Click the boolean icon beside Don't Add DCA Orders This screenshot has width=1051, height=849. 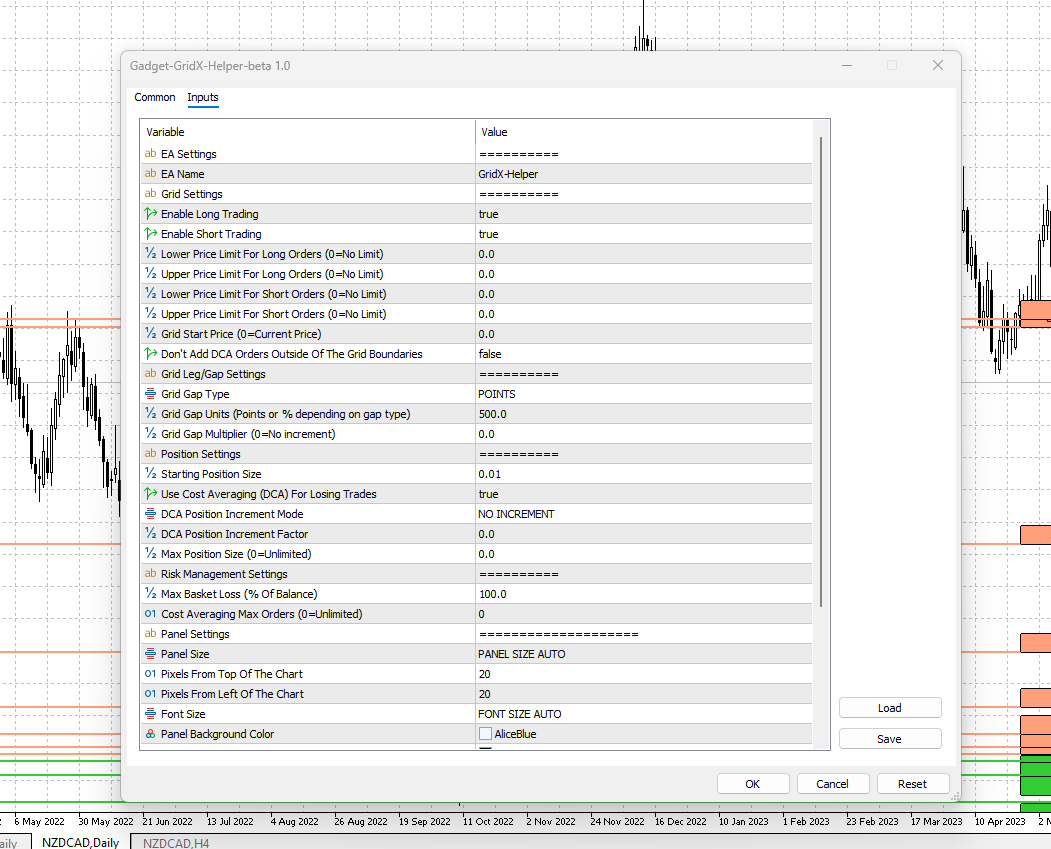tap(151, 354)
